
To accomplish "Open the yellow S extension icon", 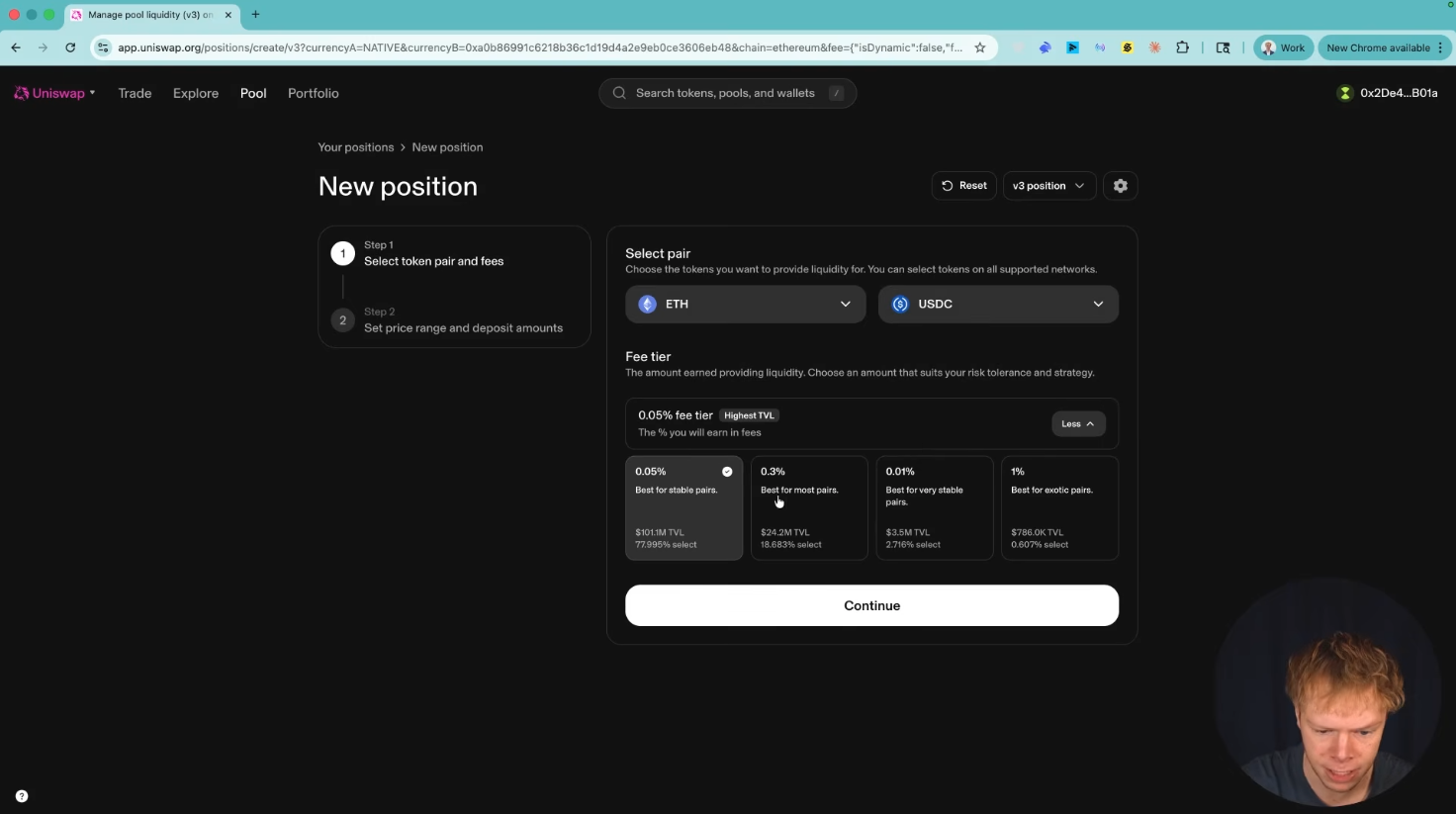I will (x=1127, y=47).
